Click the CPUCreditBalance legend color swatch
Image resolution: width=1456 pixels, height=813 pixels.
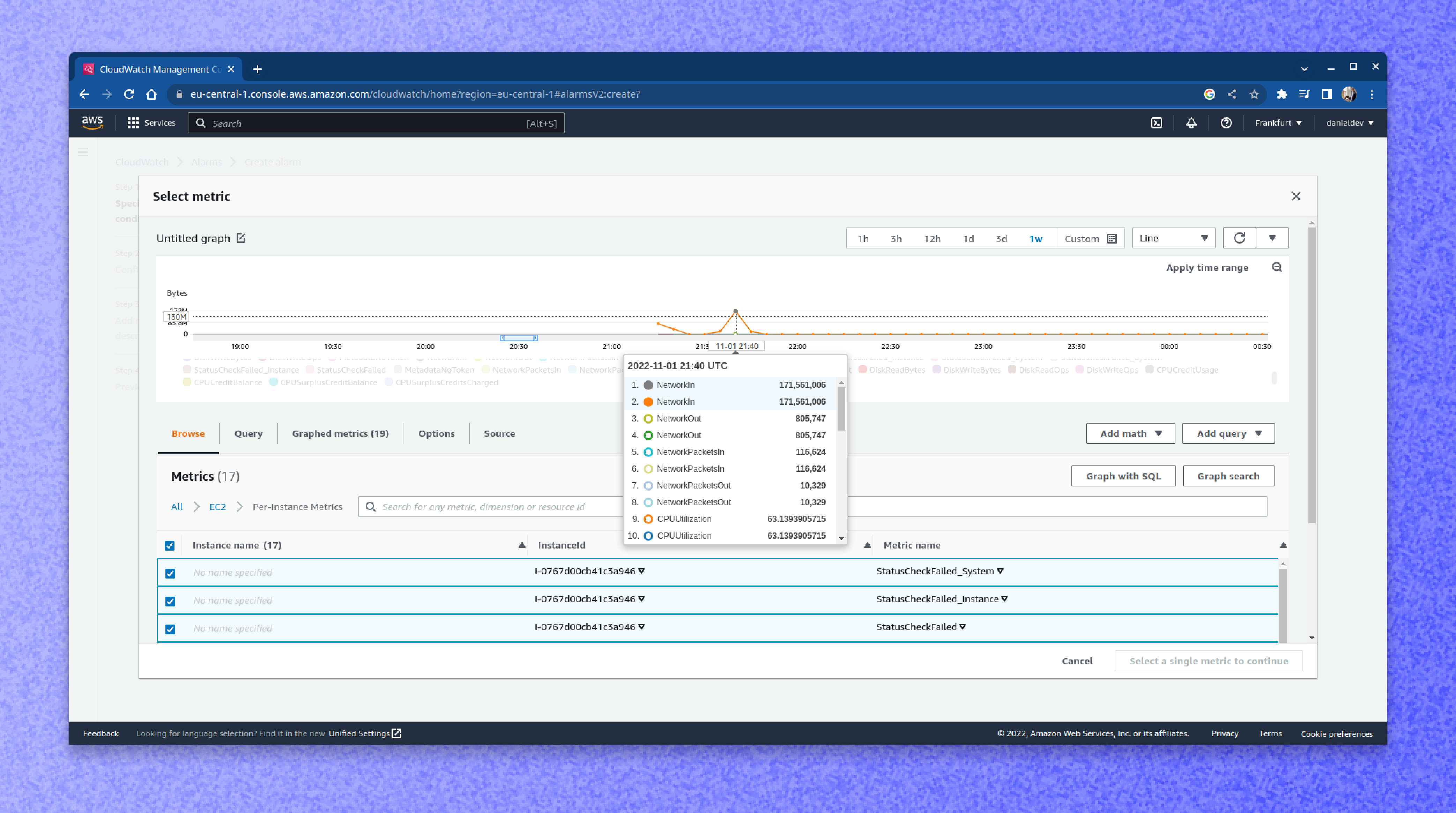point(187,382)
